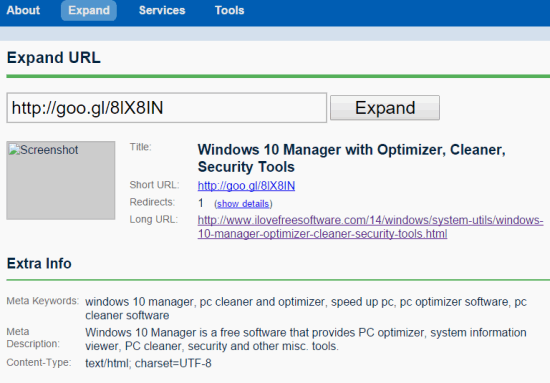Open the short URL goo.gl/8lX8IN link
Image resolution: width=550 pixels, height=383 pixels.
point(246,186)
